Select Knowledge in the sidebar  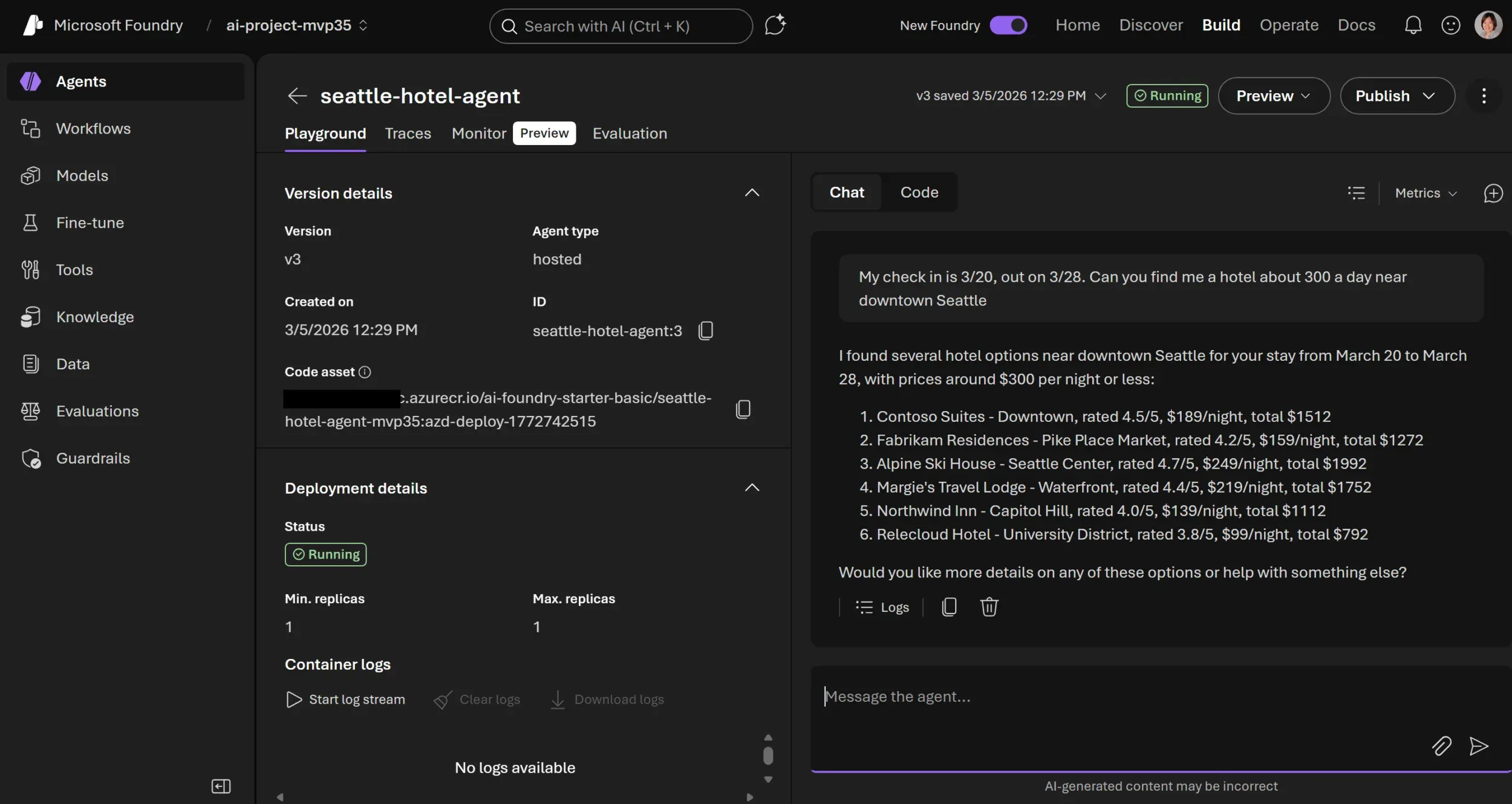click(x=95, y=317)
